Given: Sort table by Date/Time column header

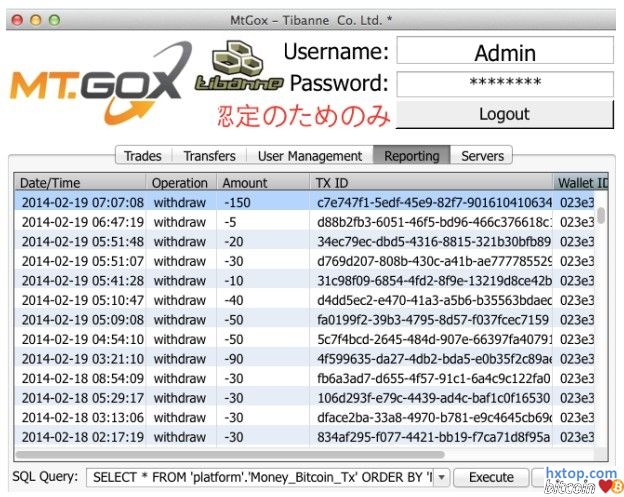Looking at the screenshot, I should pos(80,183).
